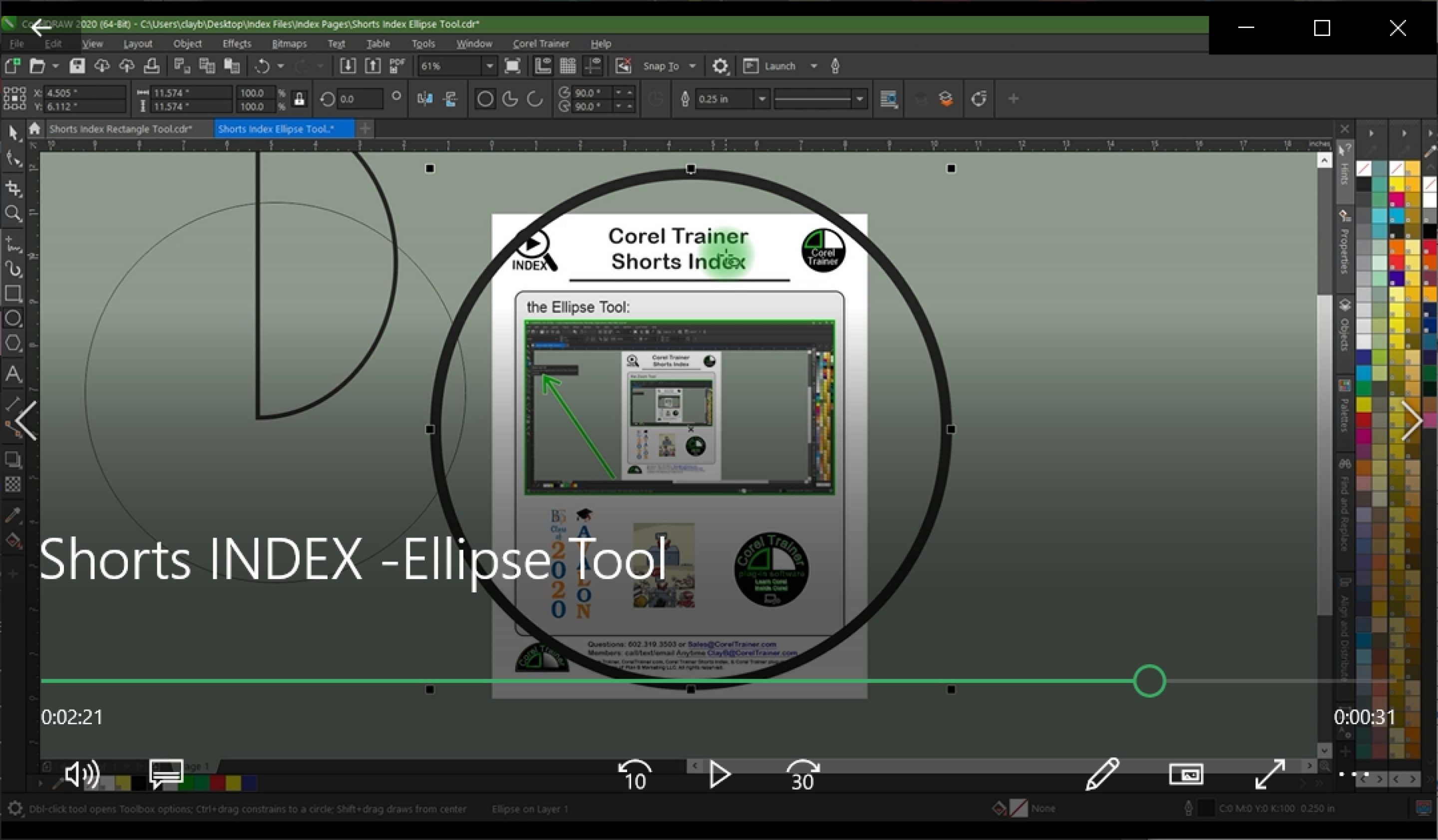Select the Text tool

(13, 374)
